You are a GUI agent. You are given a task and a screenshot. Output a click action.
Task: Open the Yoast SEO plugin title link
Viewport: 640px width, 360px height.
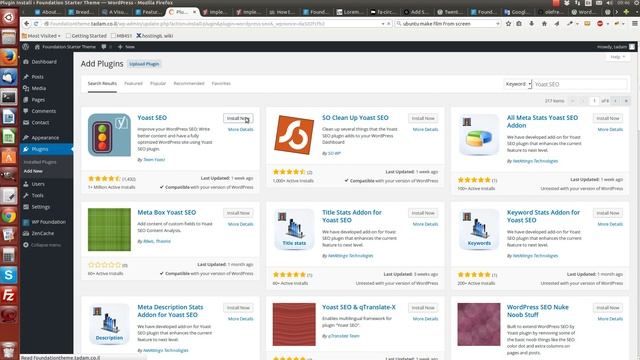tap(152, 118)
